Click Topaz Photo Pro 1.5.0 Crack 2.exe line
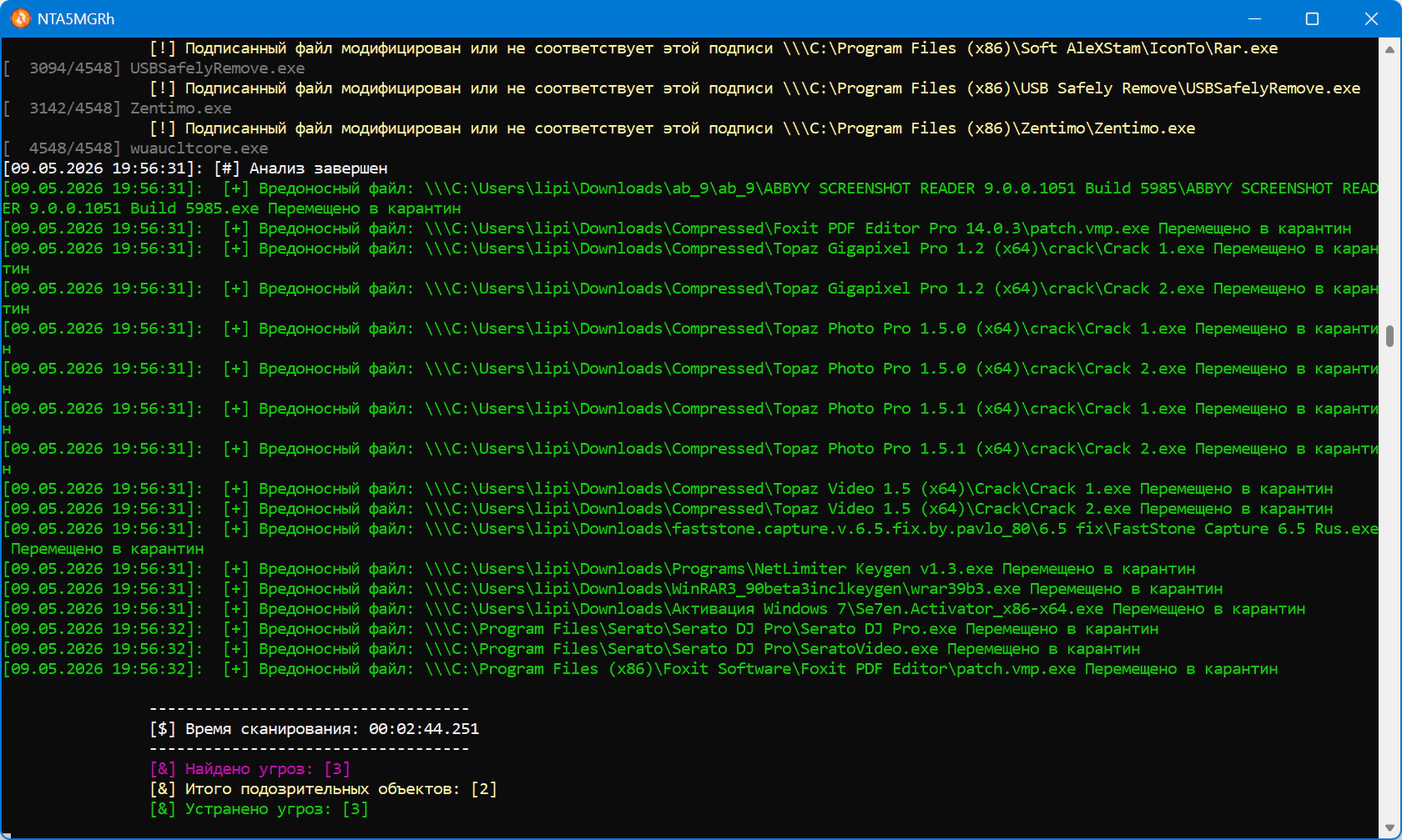Image resolution: width=1402 pixels, height=840 pixels. [x=691, y=379]
